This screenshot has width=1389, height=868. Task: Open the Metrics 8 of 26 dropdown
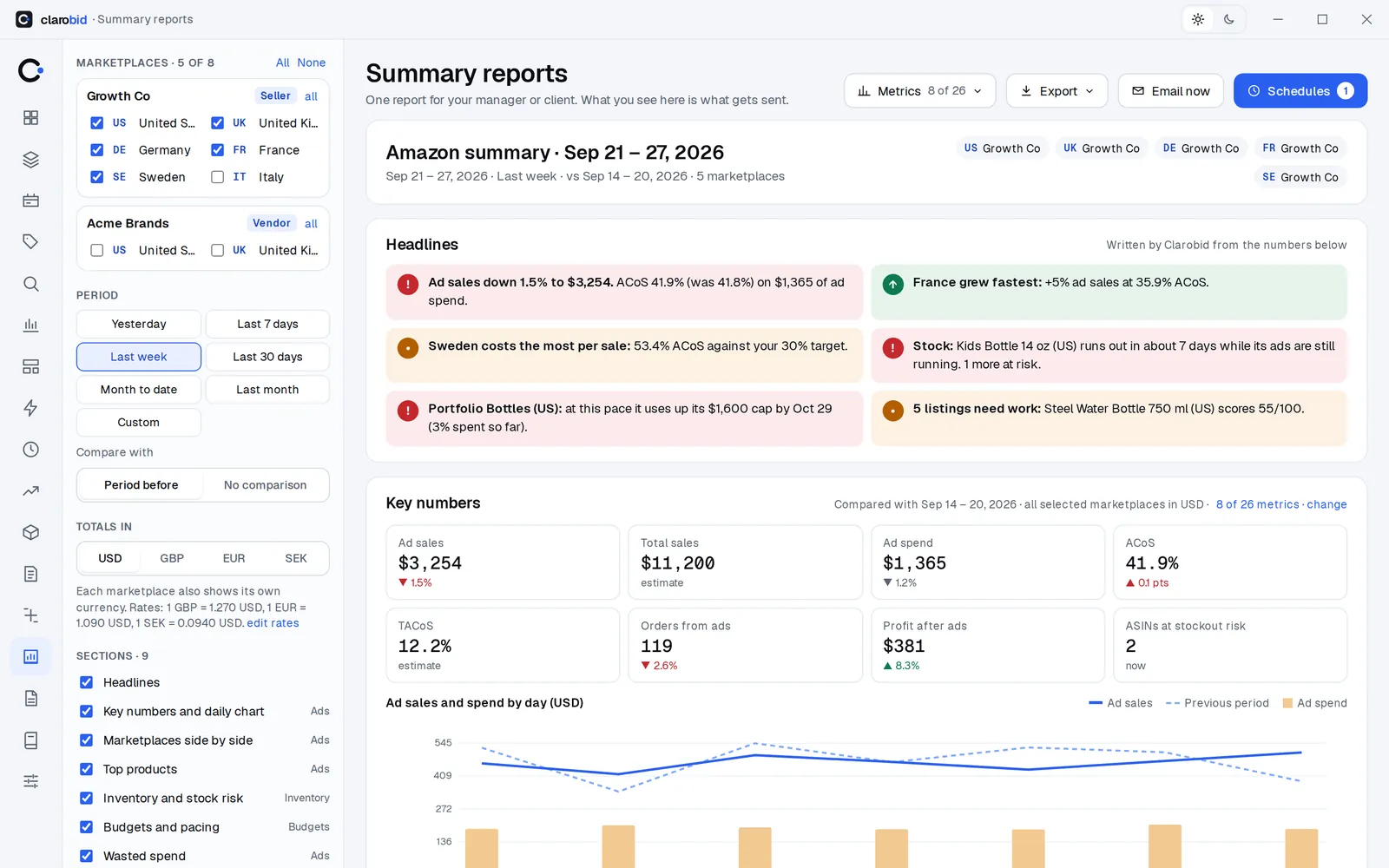(919, 91)
